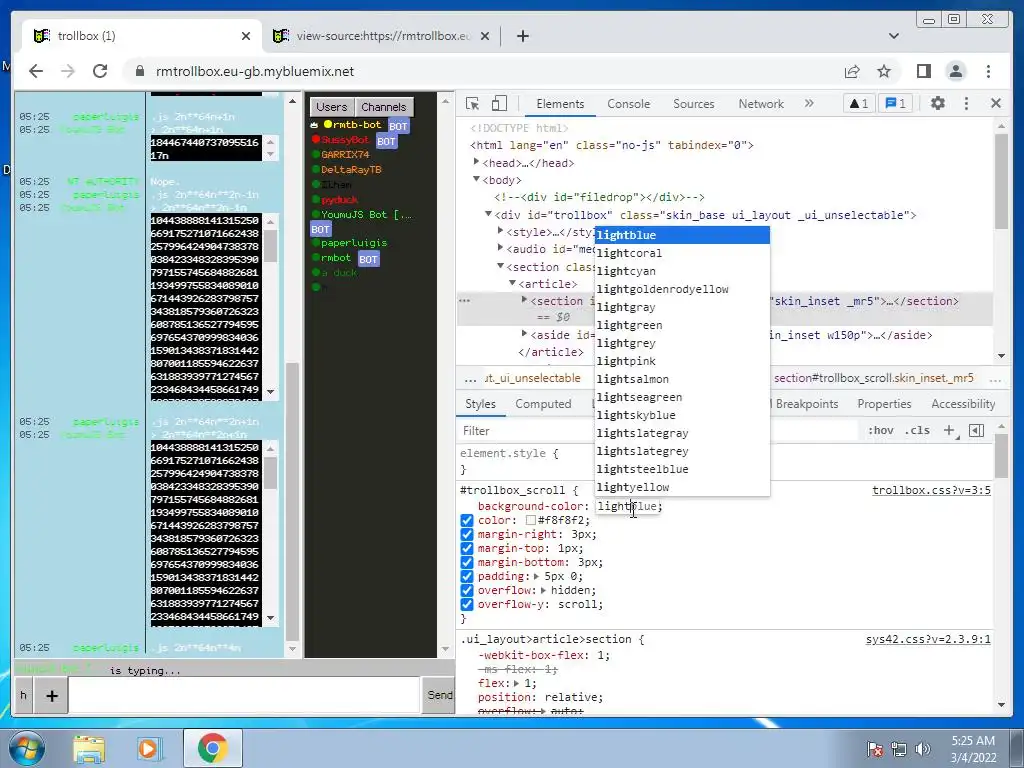Toggle the .cls class editor button
Screen dimensions: 1024x768
918,430
